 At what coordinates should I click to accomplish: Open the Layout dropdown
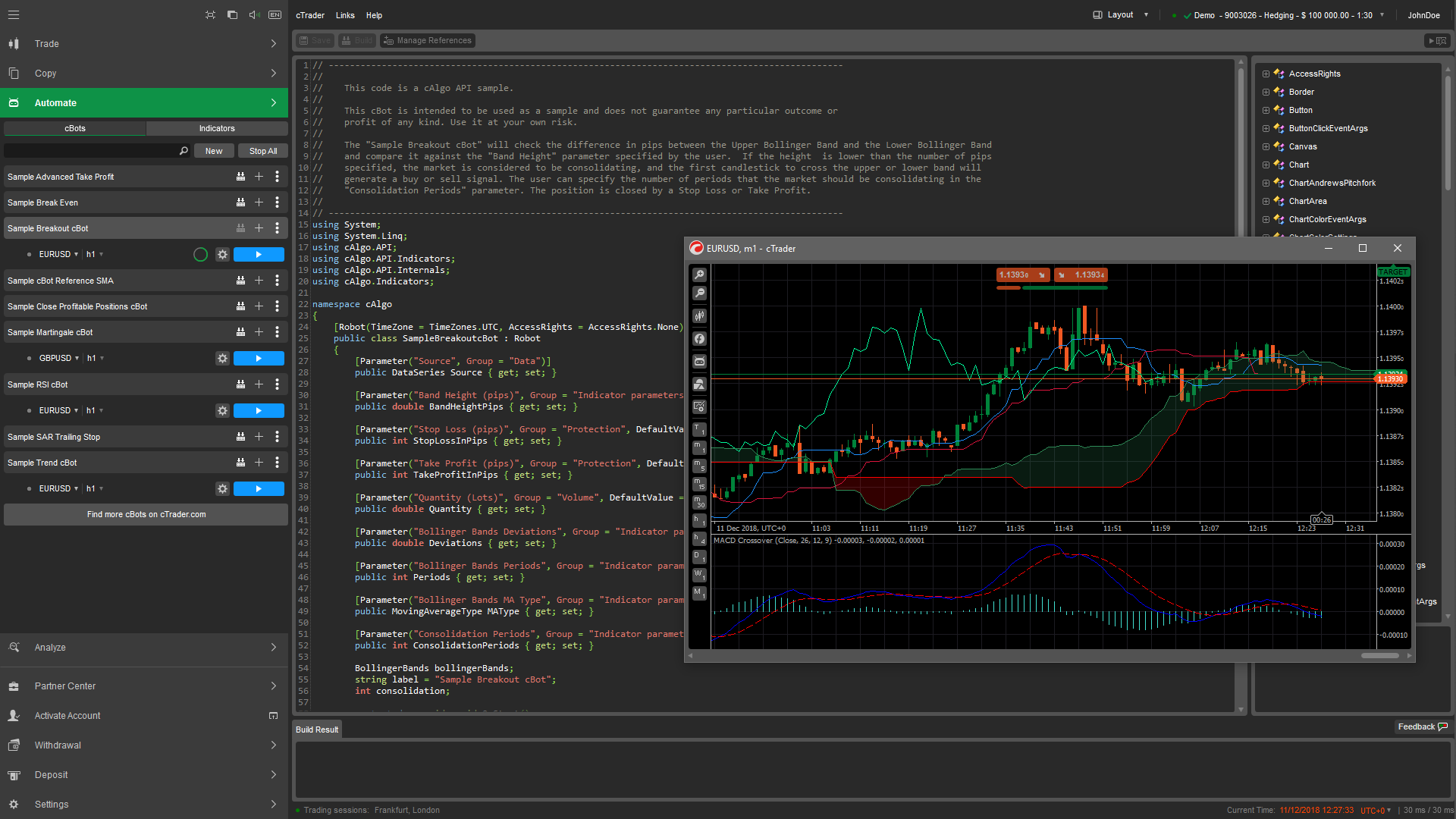1121,15
